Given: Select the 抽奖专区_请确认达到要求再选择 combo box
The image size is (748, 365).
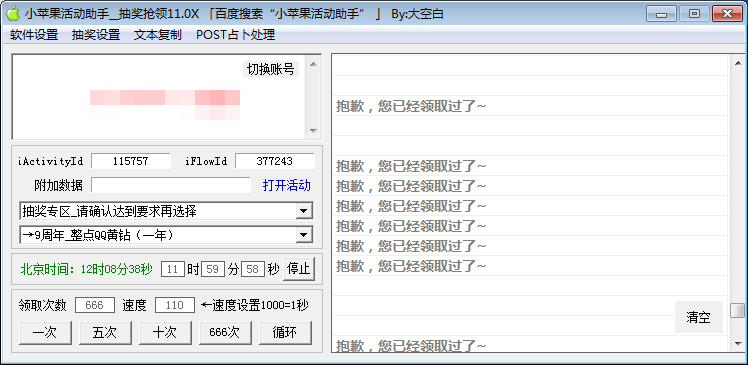Looking at the screenshot, I should point(166,210).
